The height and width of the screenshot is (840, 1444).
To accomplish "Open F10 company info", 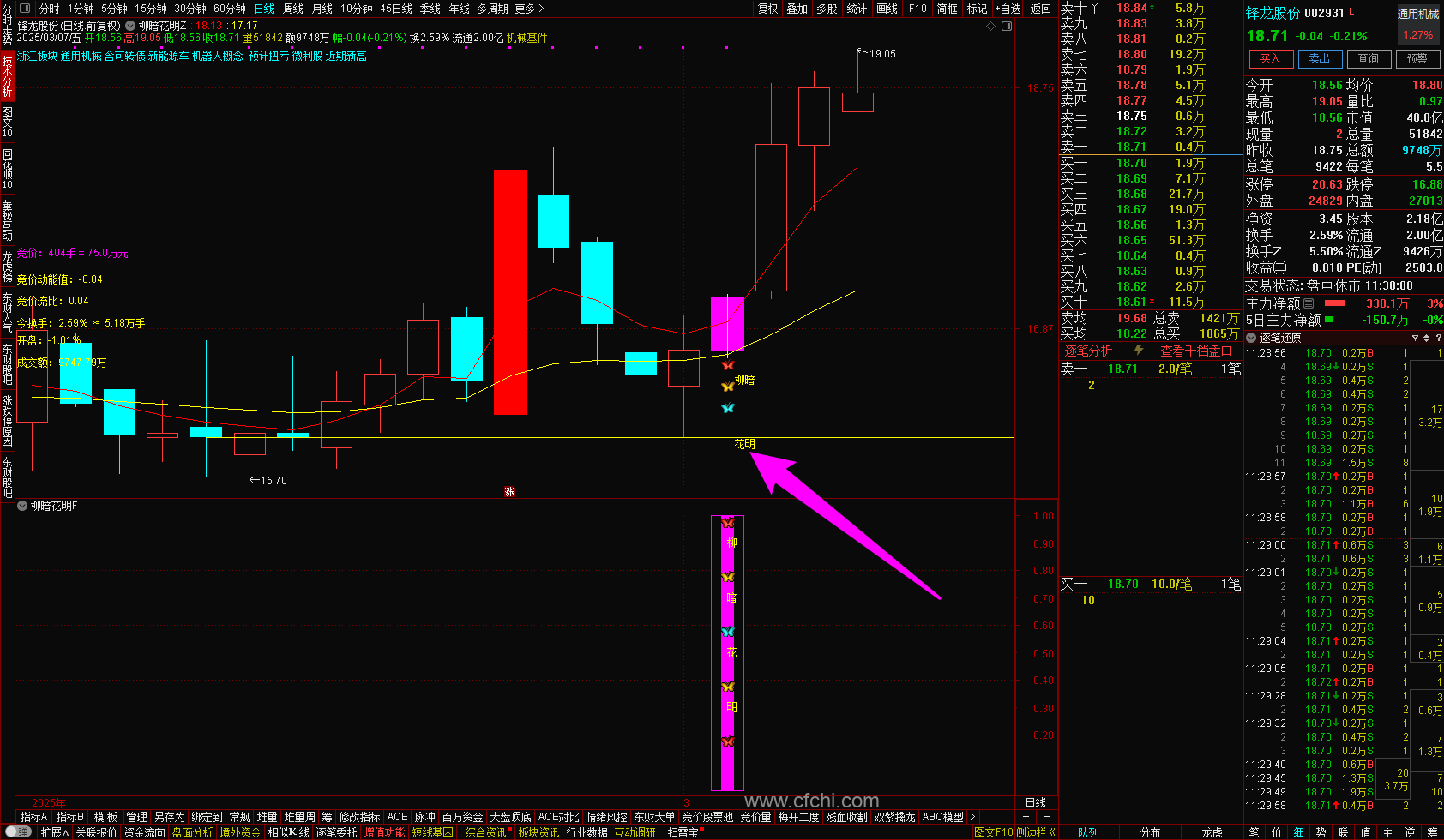I will click(918, 9).
